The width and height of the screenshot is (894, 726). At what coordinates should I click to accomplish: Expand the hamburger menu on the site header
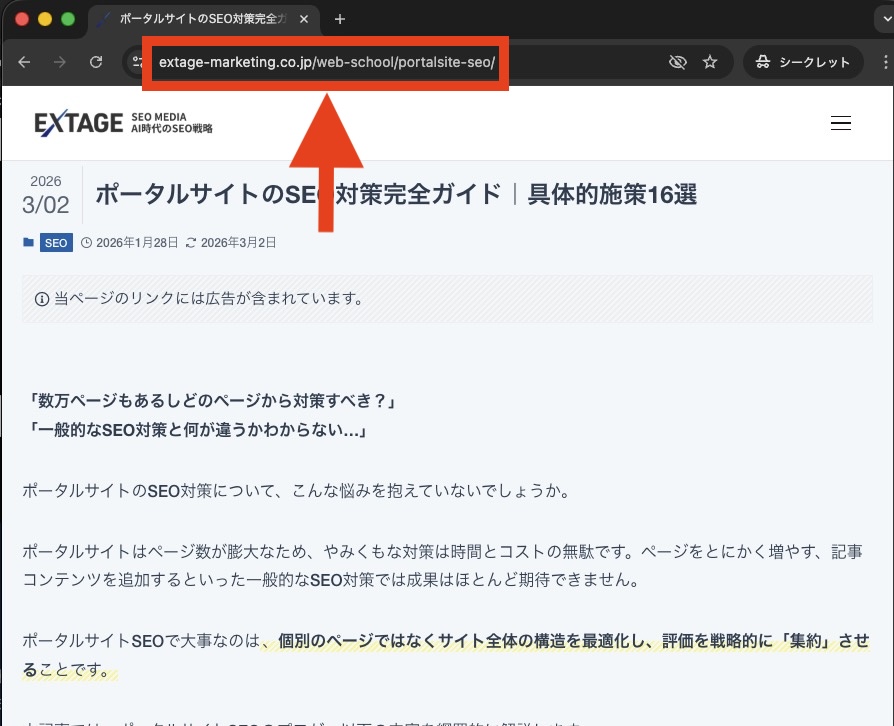pyautogui.click(x=841, y=123)
